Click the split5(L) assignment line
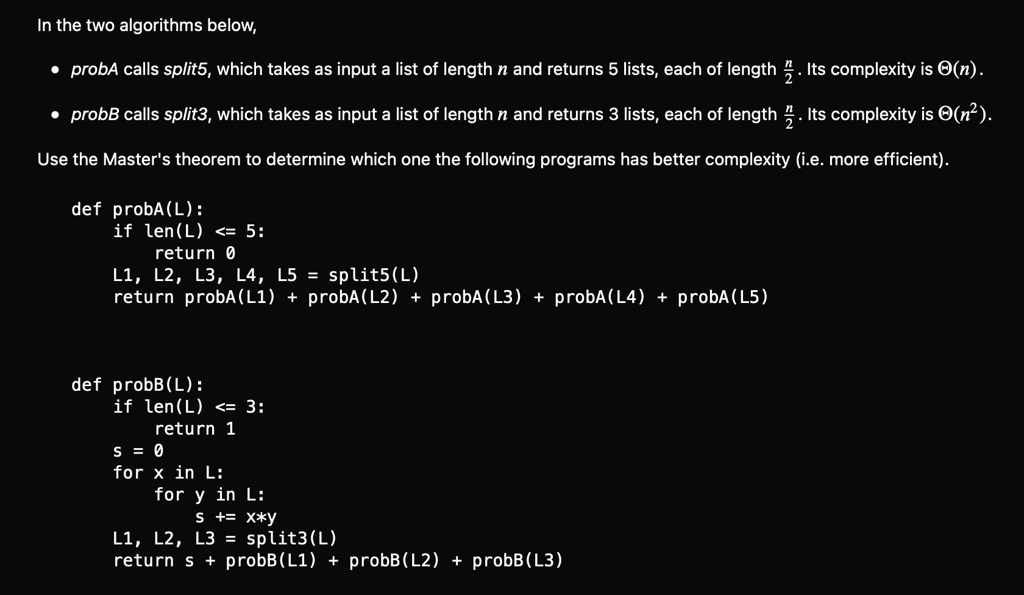The height and width of the screenshot is (595, 1024). click(266, 275)
